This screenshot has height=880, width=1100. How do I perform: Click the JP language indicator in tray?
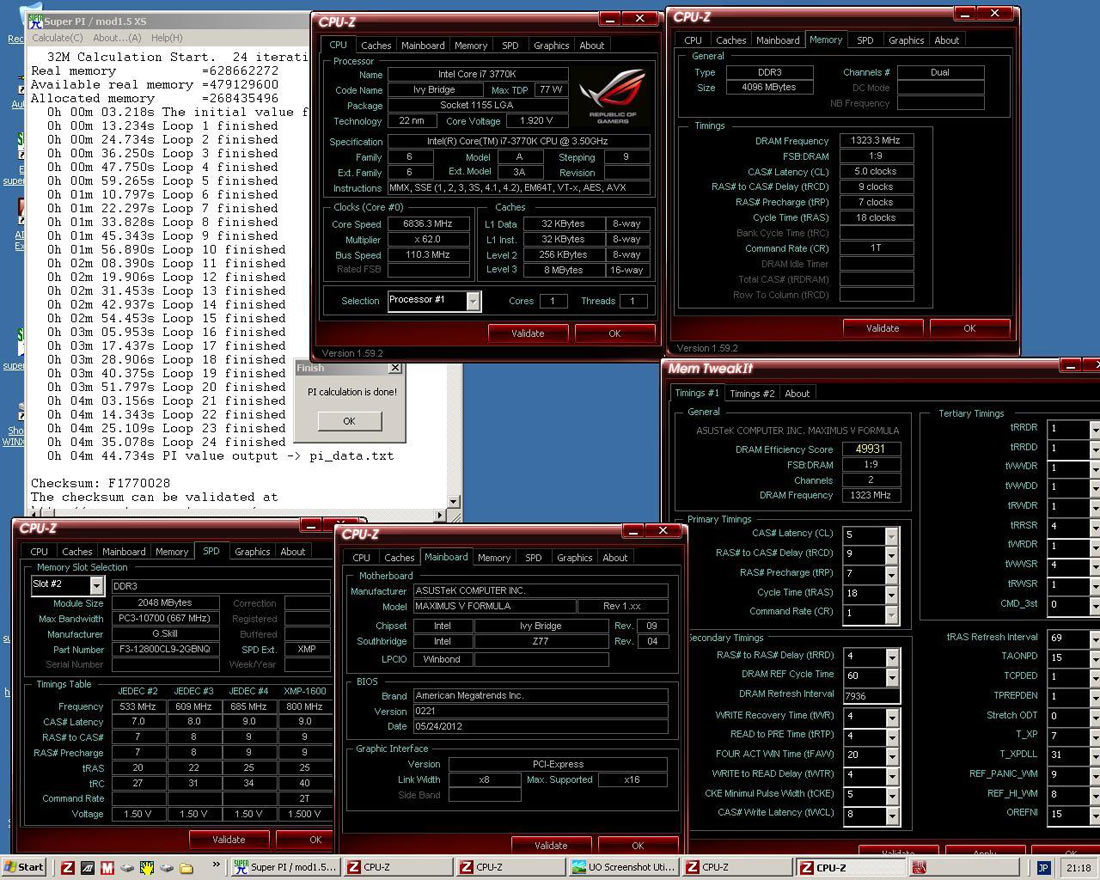tap(1043, 867)
